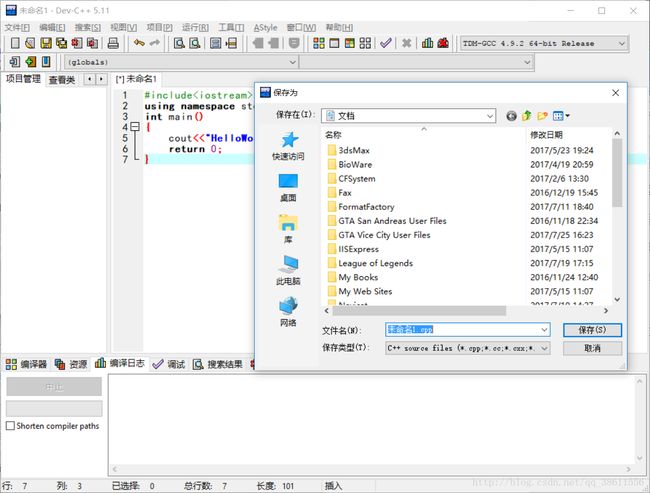This screenshot has width=650, height=493.
Task: Click the Up One Level folder icon
Action: (x=527, y=116)
